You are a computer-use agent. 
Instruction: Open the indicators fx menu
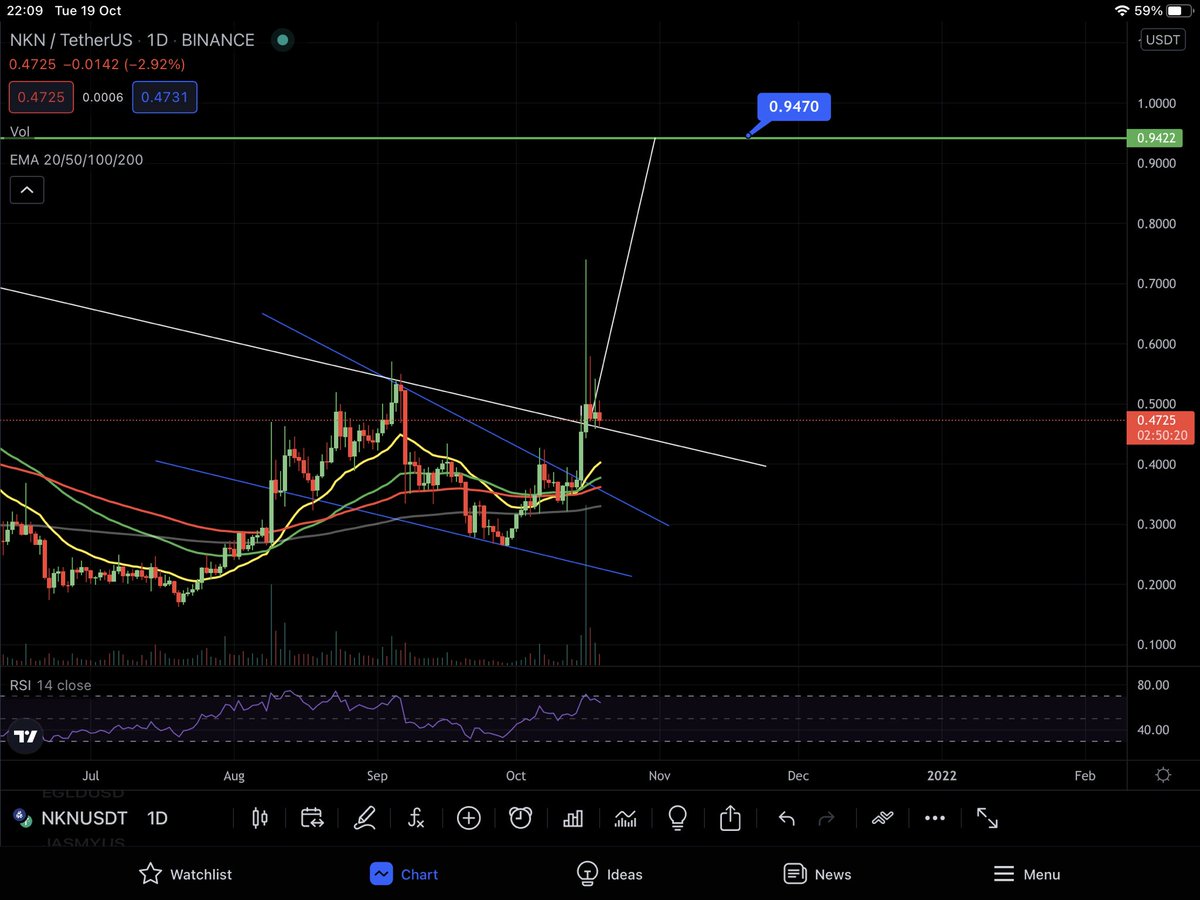pos(416,818)
